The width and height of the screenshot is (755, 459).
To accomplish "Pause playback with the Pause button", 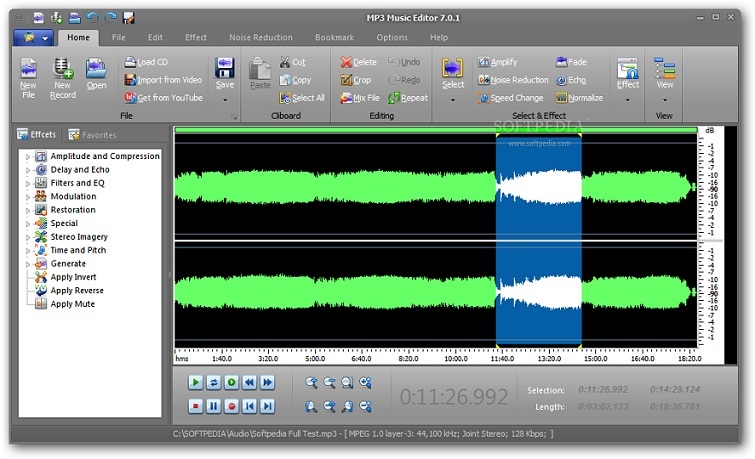I will 213,406.
